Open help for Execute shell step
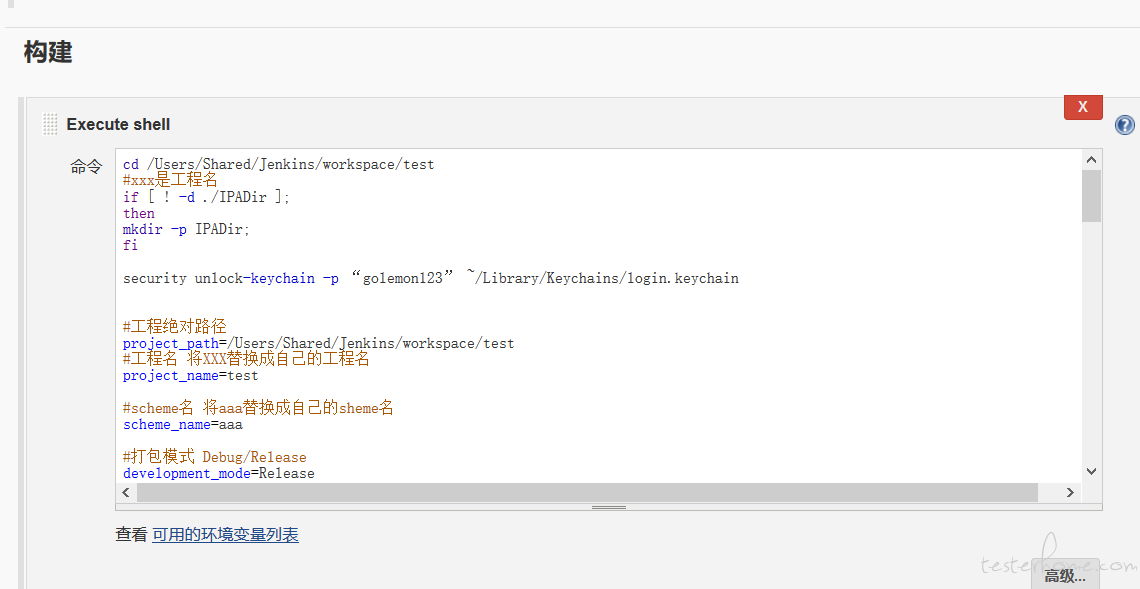Screen dimensions: 1140x589 click(x=1124, y=125)
